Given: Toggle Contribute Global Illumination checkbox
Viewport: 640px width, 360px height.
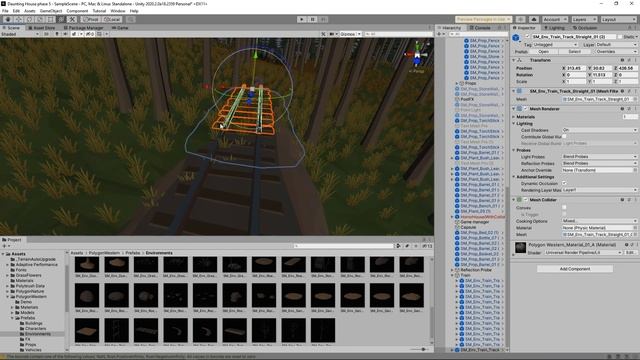Looking at the screenshot, I should [564, 137].
